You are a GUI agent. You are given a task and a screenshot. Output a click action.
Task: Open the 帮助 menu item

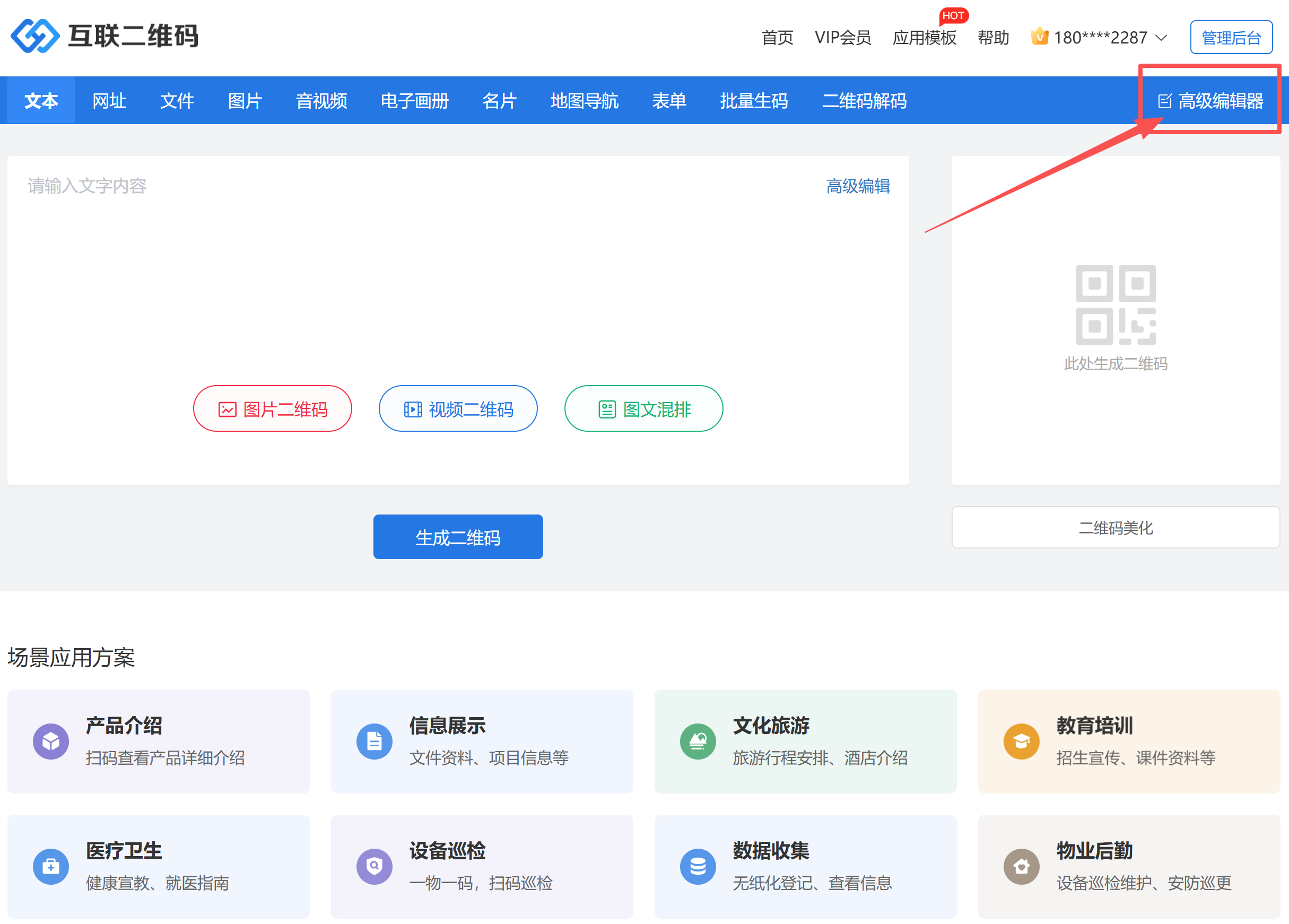coord(993,38)
